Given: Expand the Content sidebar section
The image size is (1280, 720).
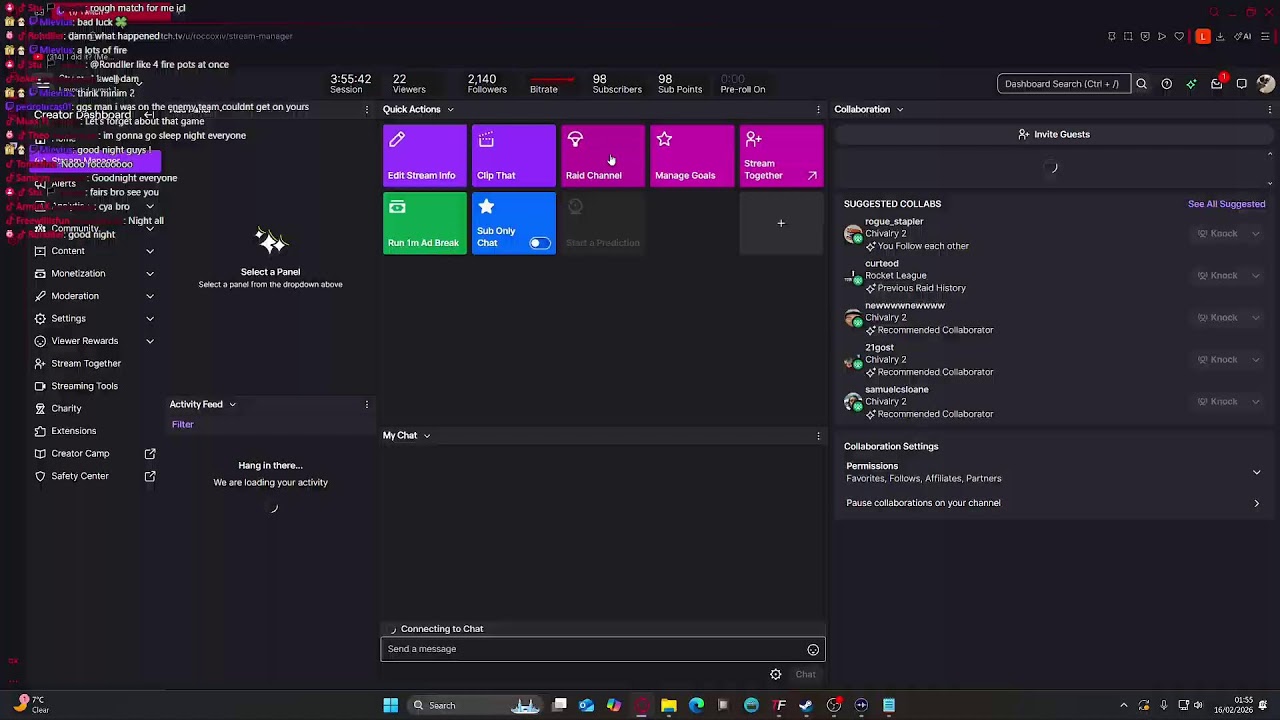Looking at the screenshot, I should coord(150,251).
